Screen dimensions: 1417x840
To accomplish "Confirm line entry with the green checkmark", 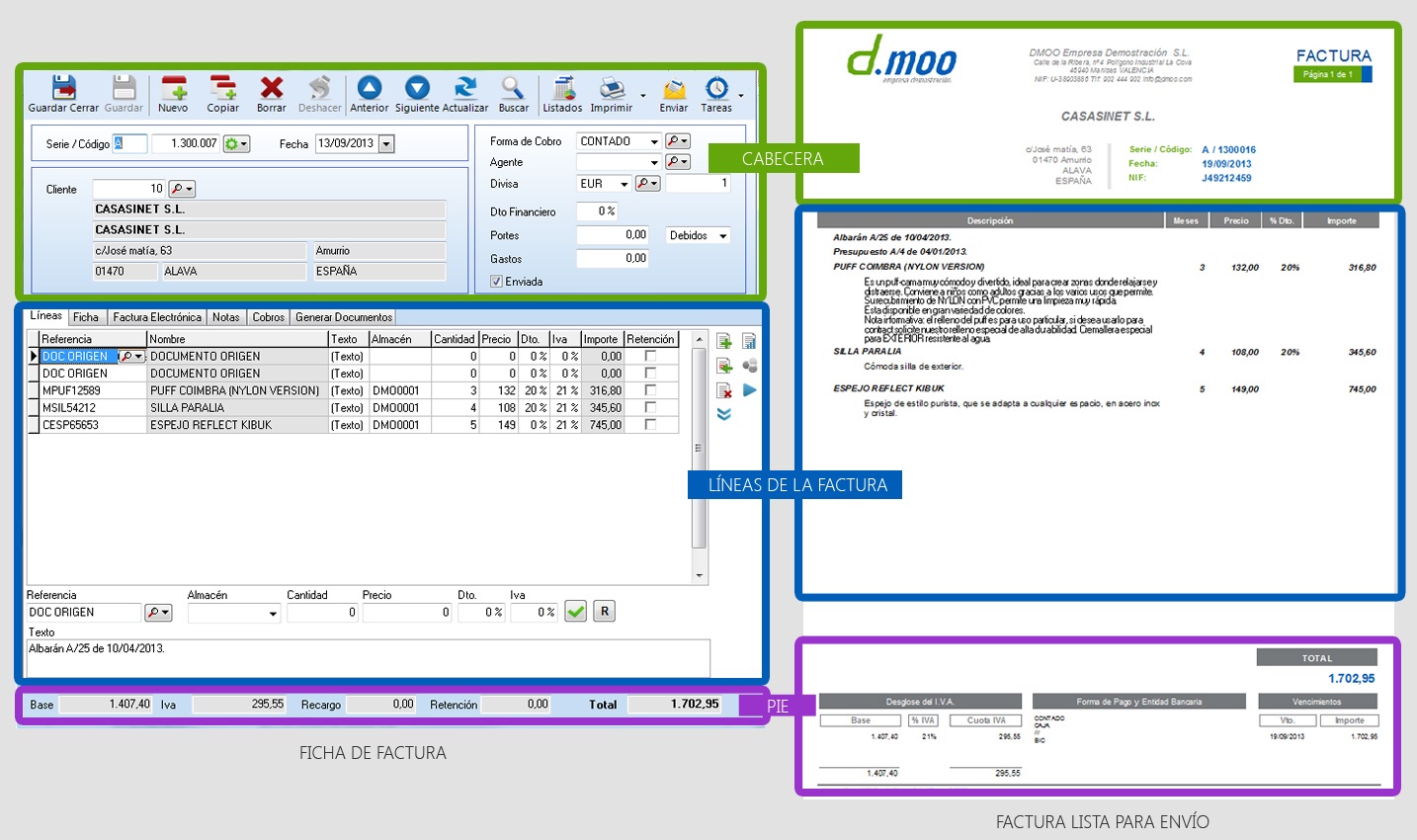I will [x=576, y=611].
